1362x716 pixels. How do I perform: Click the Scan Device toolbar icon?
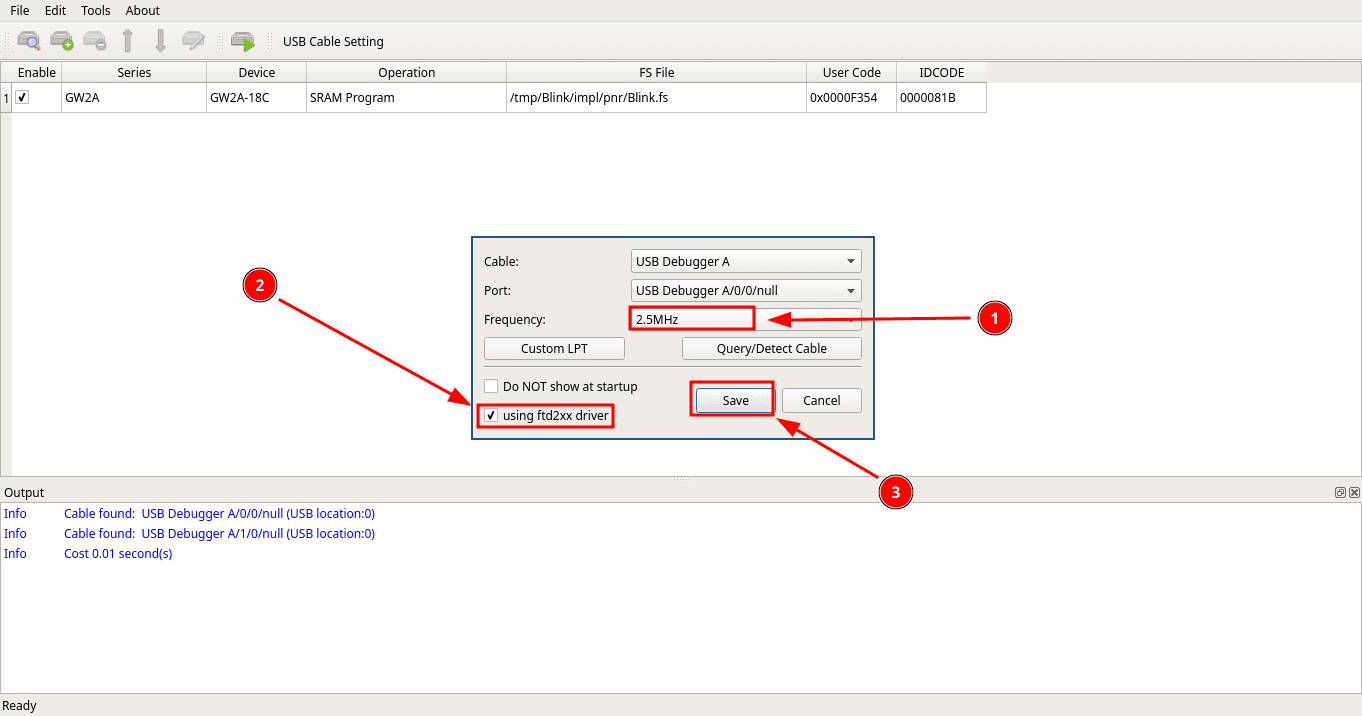(29, 41)
